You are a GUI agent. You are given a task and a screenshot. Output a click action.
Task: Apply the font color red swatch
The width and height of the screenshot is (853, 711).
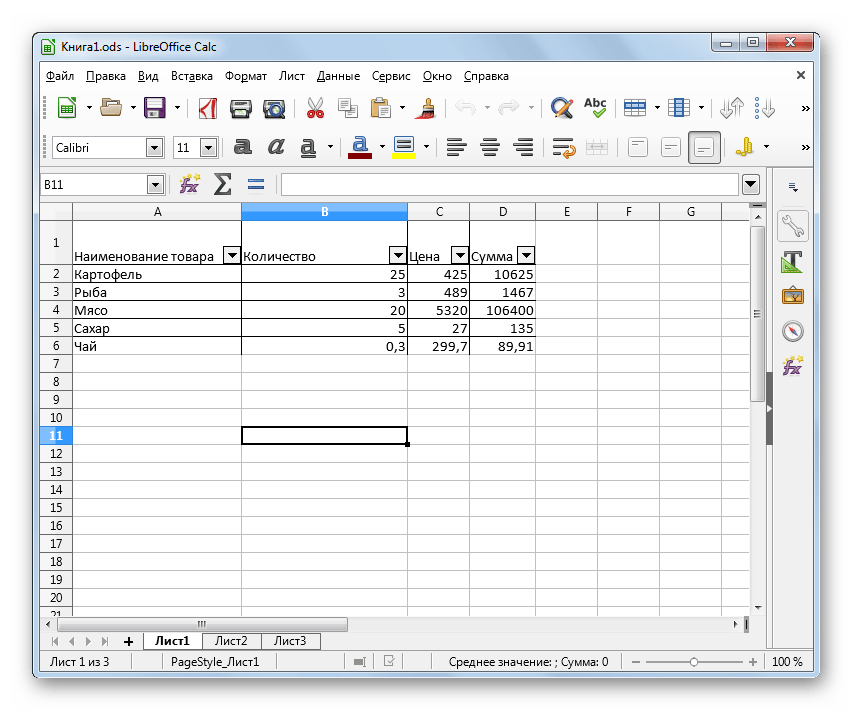pyautogui.click(x=360, y=147)
